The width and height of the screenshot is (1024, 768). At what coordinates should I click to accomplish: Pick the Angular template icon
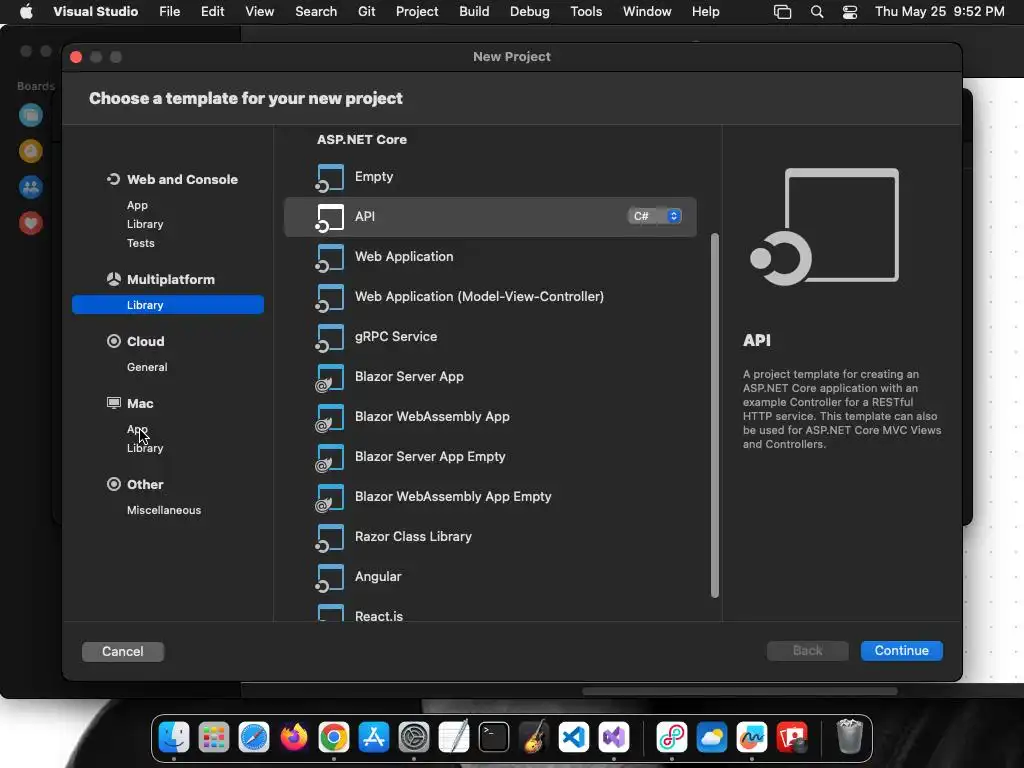tap(330, 577)
